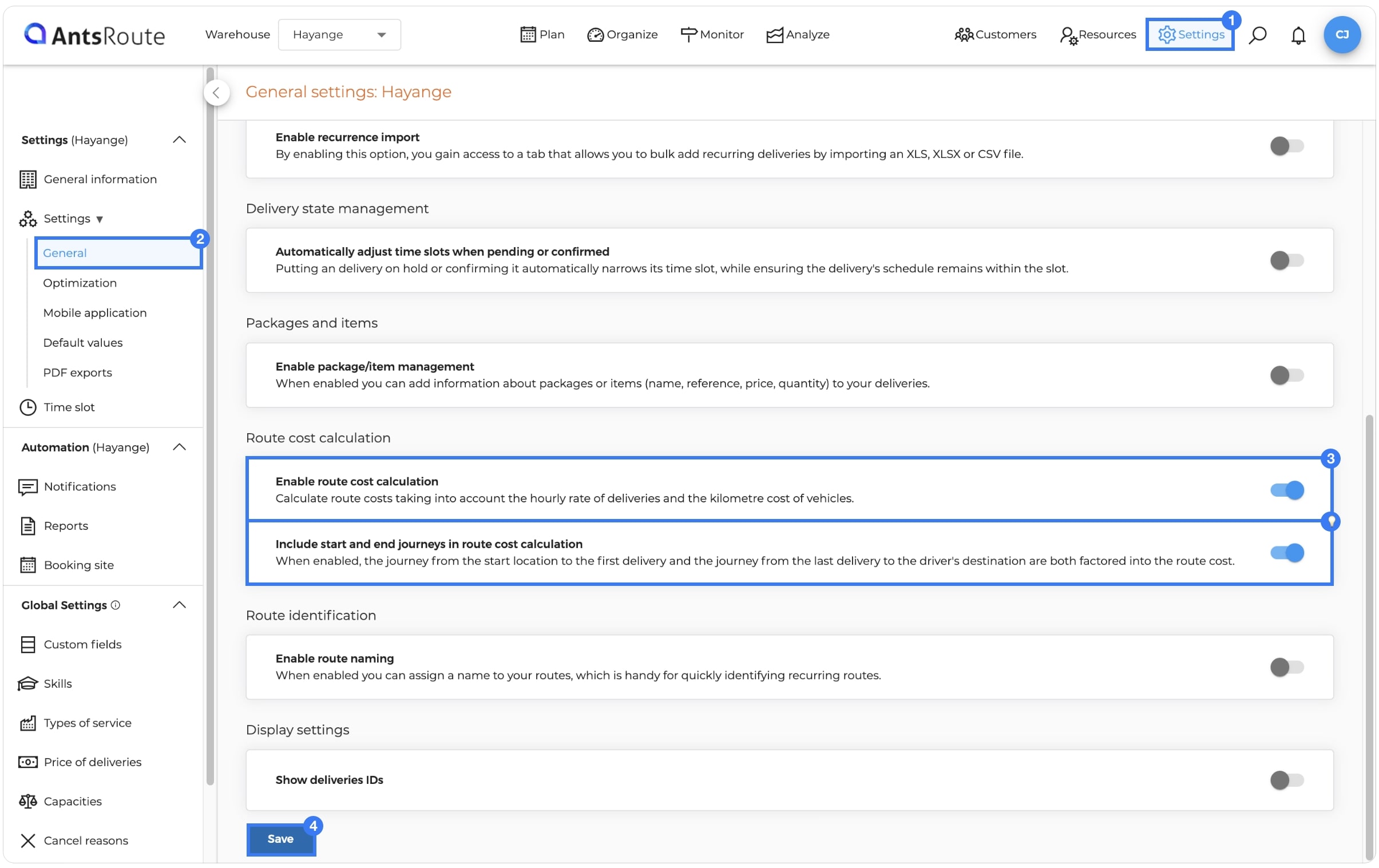Click the Customers people icon
The image size is (1379, 868).
964,35
